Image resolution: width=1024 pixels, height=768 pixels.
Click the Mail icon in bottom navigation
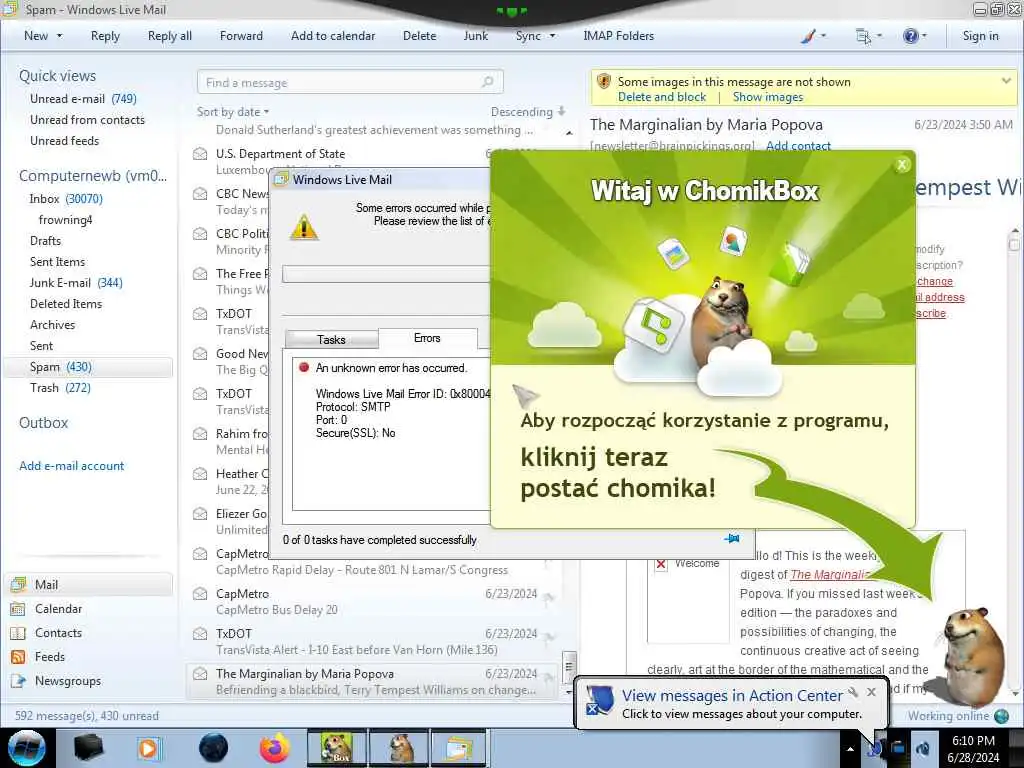tap(18, 584)
